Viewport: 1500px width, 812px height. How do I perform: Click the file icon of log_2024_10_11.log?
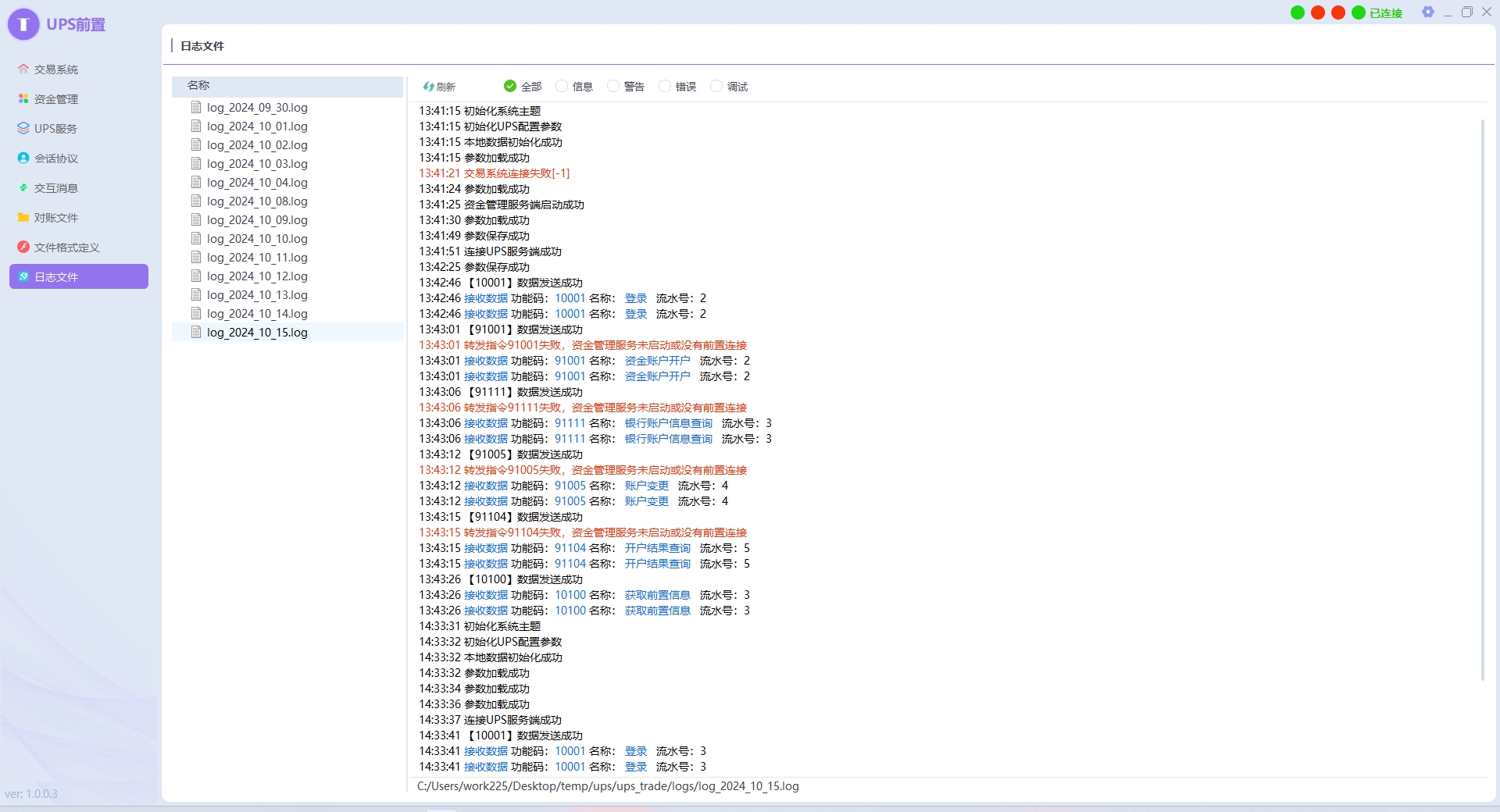click(x=197, y=258)
